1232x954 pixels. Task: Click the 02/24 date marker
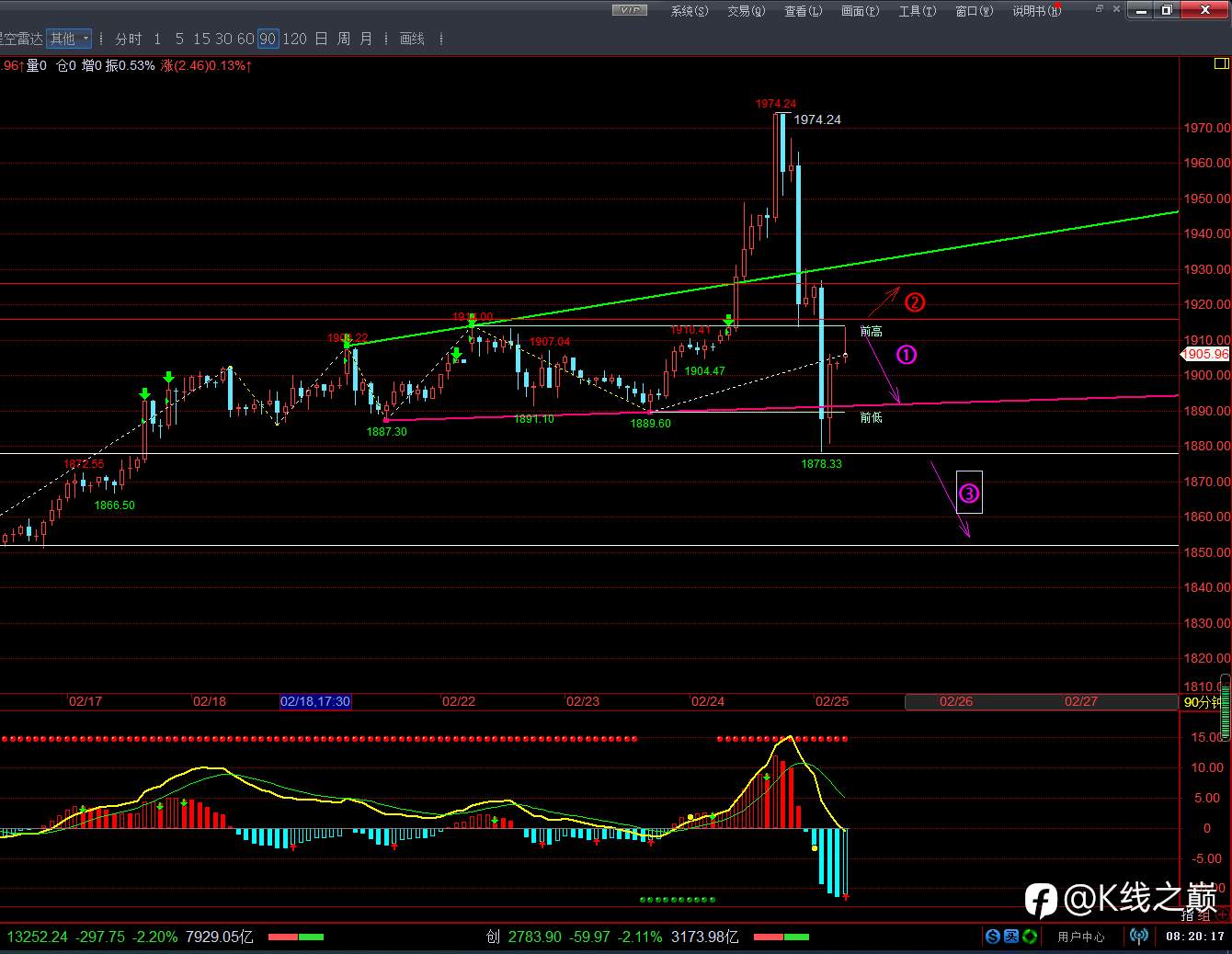coord(707,701)
